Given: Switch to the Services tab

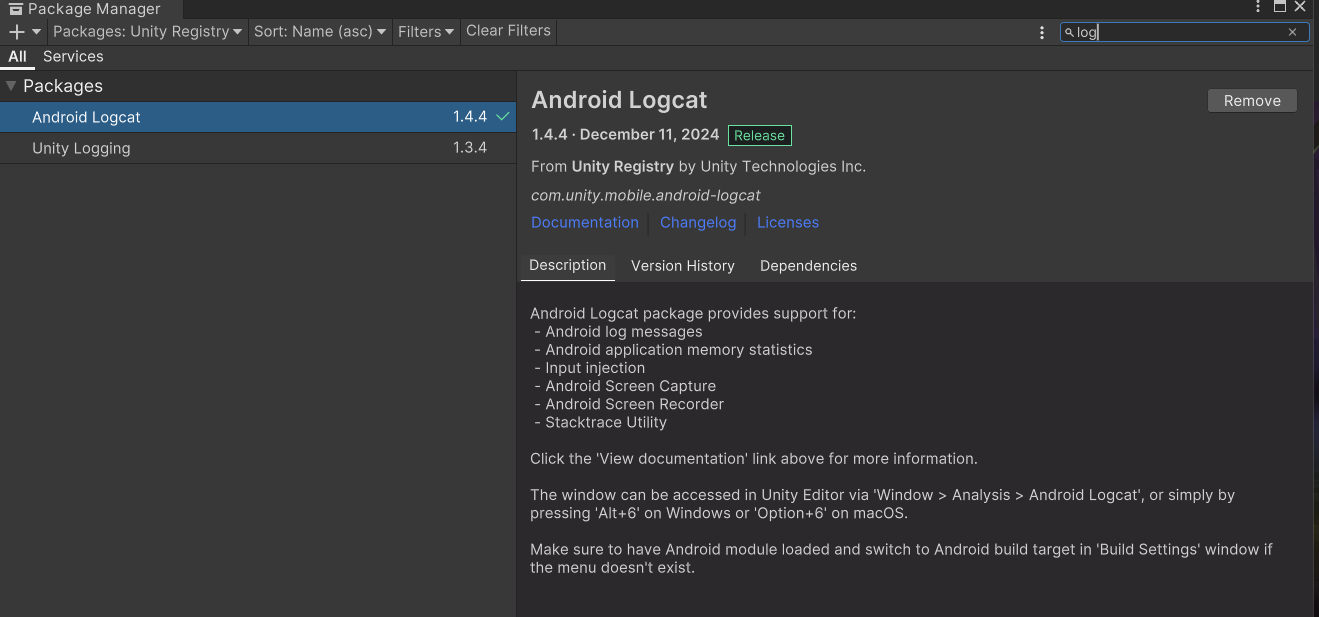Looking at the screenshot, I should tap(73, 57).
